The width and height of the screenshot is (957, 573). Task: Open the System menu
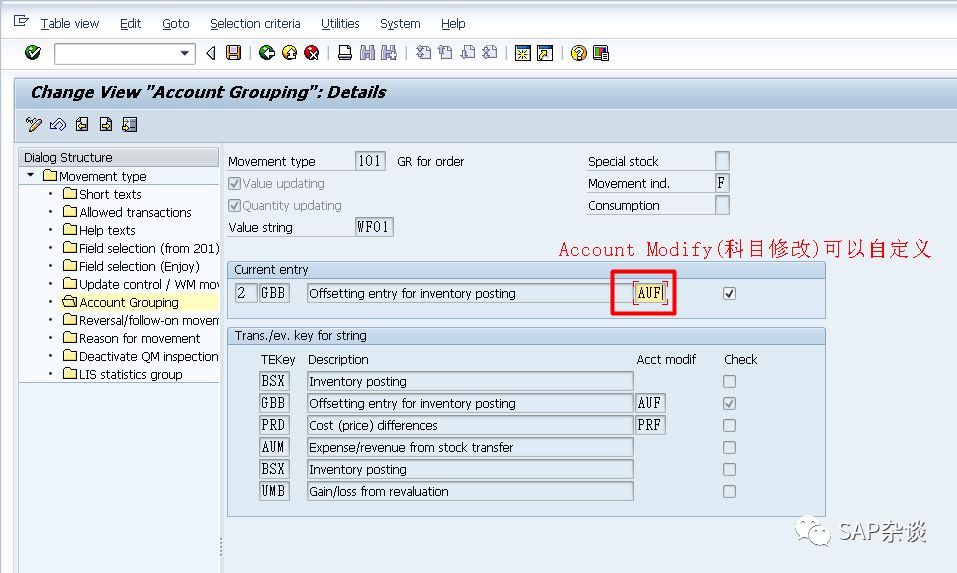pos(400,24)
